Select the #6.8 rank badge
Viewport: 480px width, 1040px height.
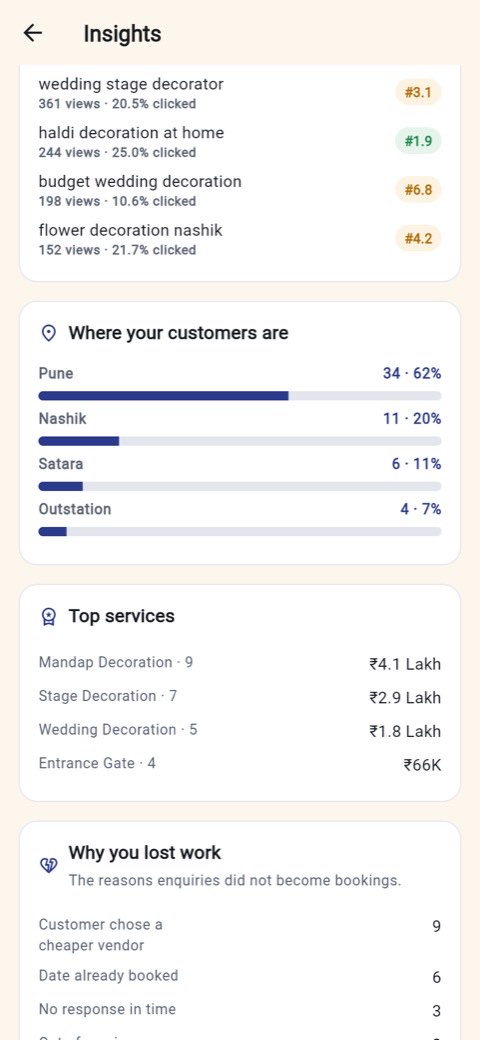(x=418, y=190)
